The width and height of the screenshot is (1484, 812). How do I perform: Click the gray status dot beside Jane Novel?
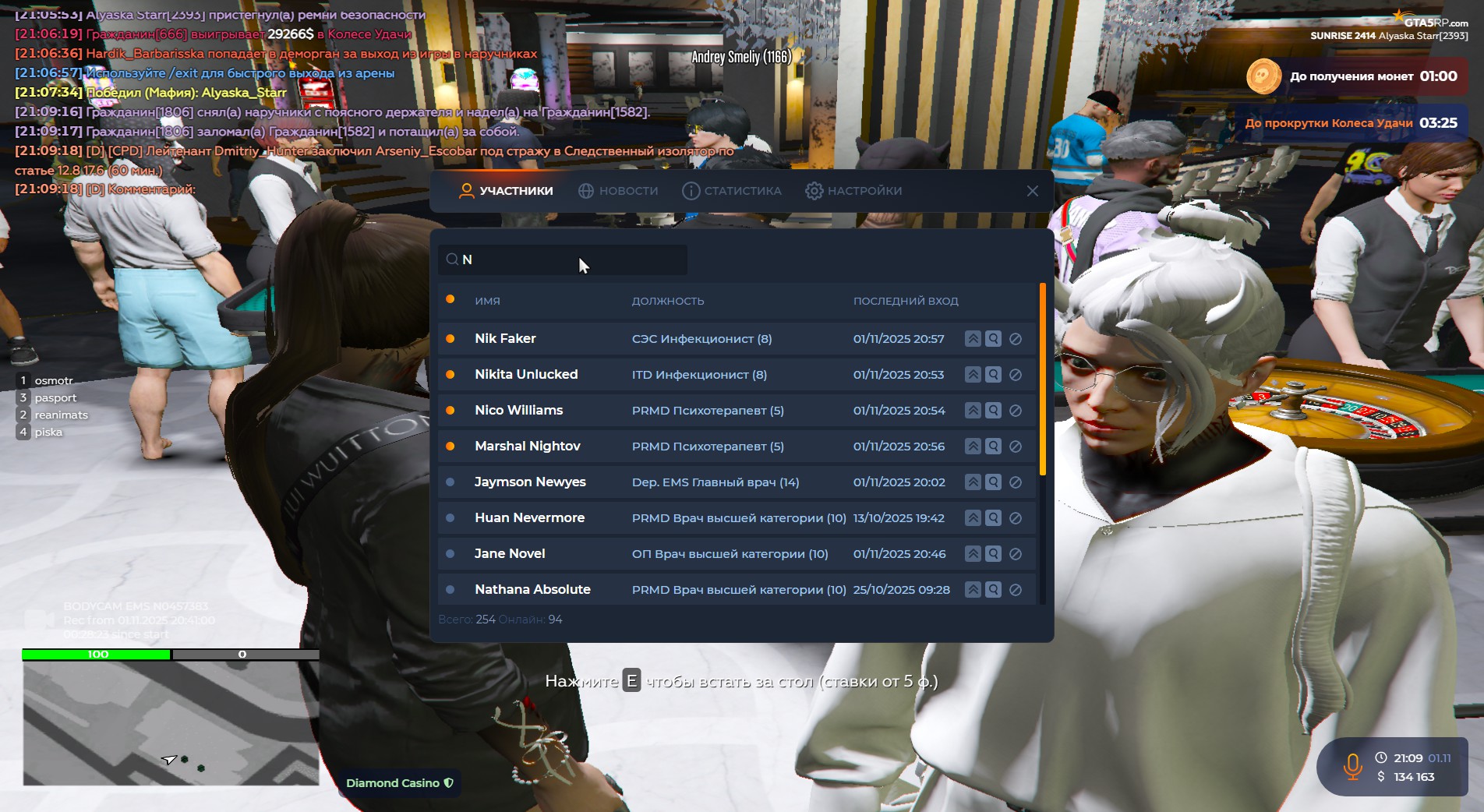(x=450, y=554)
